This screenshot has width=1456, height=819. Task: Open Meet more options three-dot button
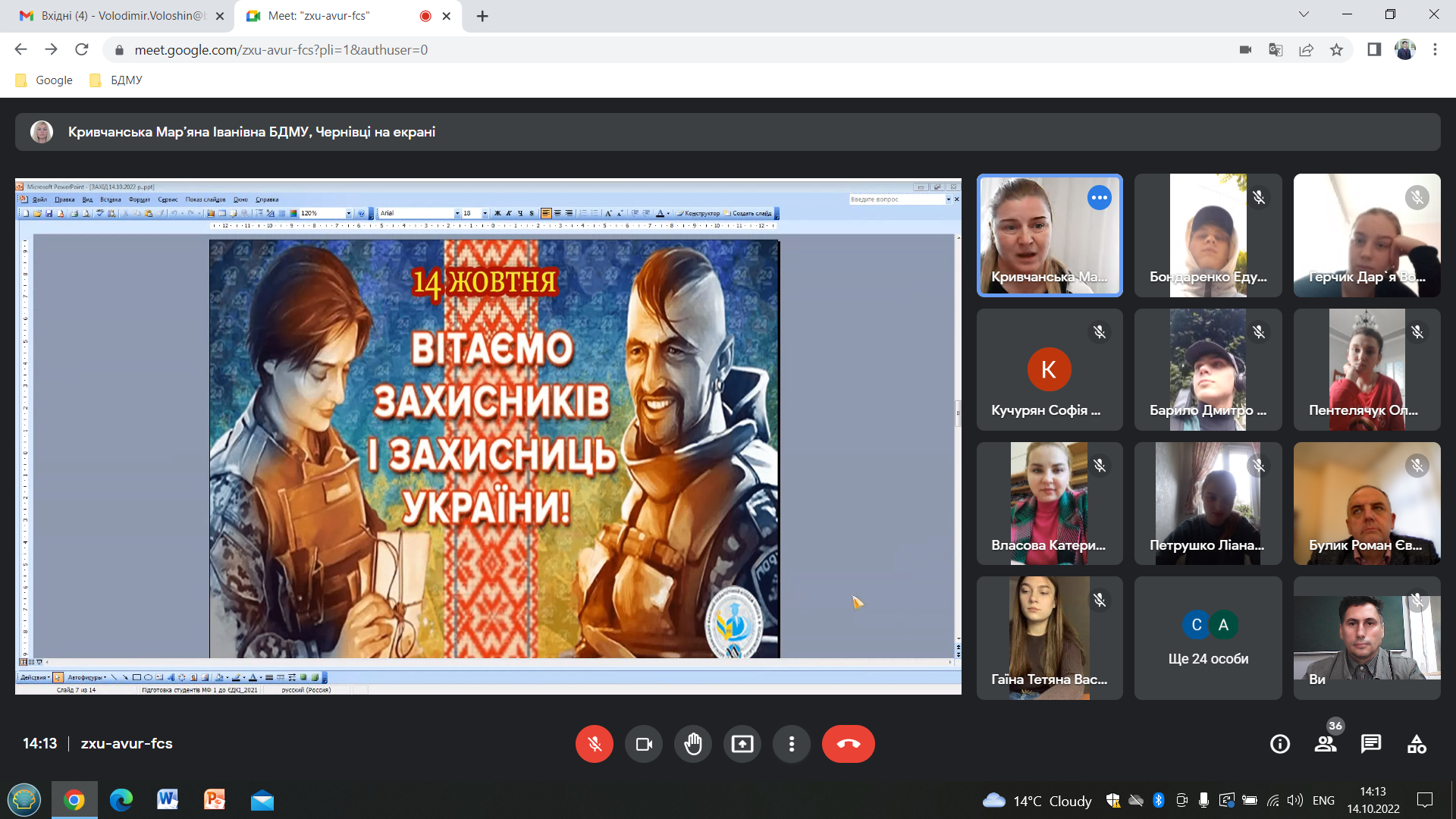tap(792, 744)
